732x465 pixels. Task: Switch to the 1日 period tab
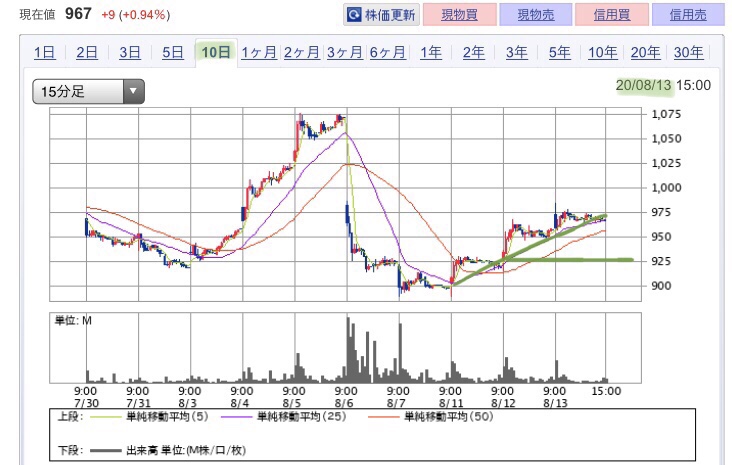(x=44, y=53)
